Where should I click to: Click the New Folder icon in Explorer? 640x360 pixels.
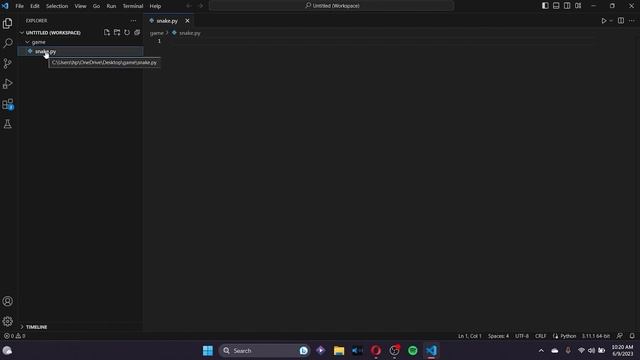tap(117, 32)
